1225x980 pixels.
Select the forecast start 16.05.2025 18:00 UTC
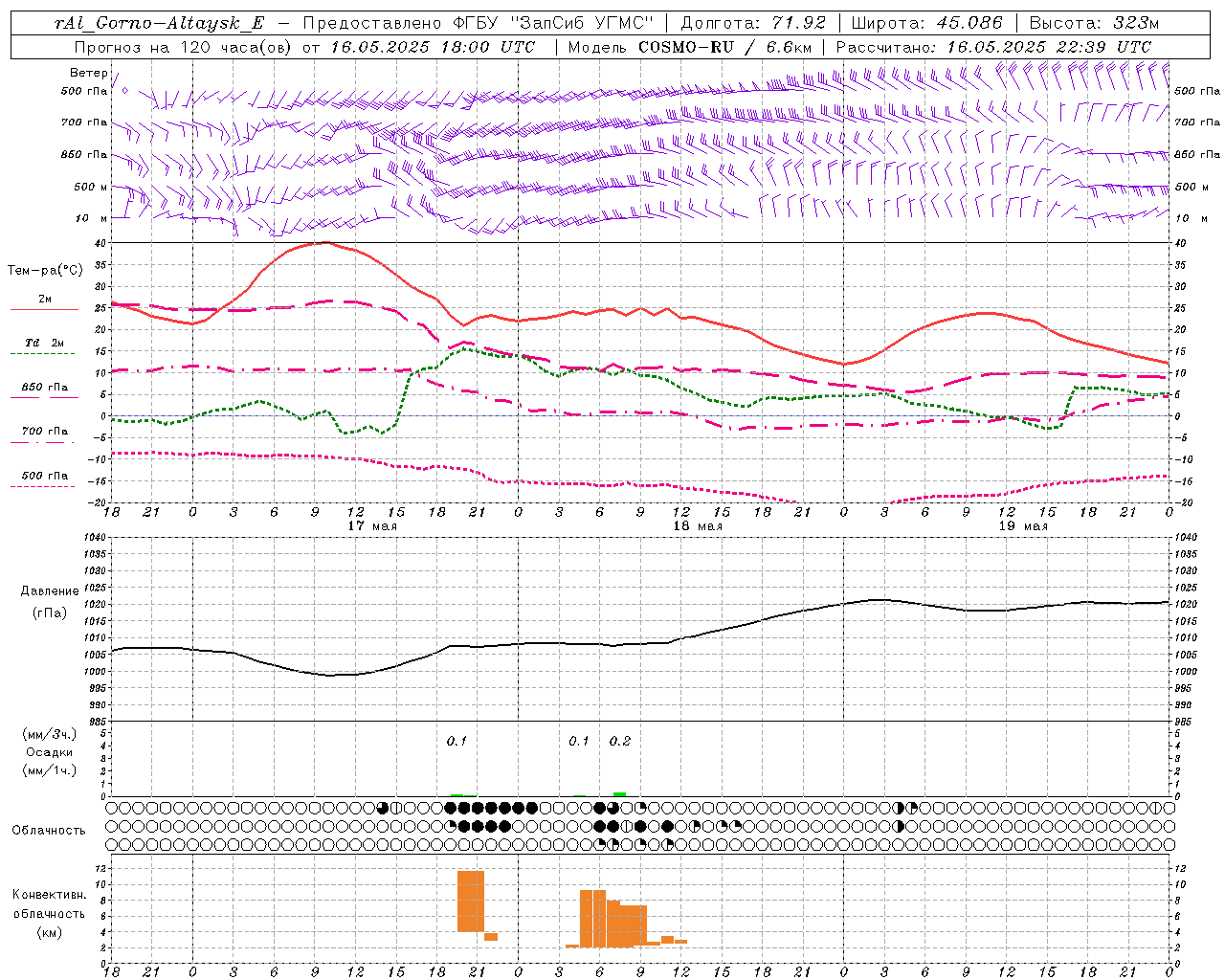pos(433,47)
